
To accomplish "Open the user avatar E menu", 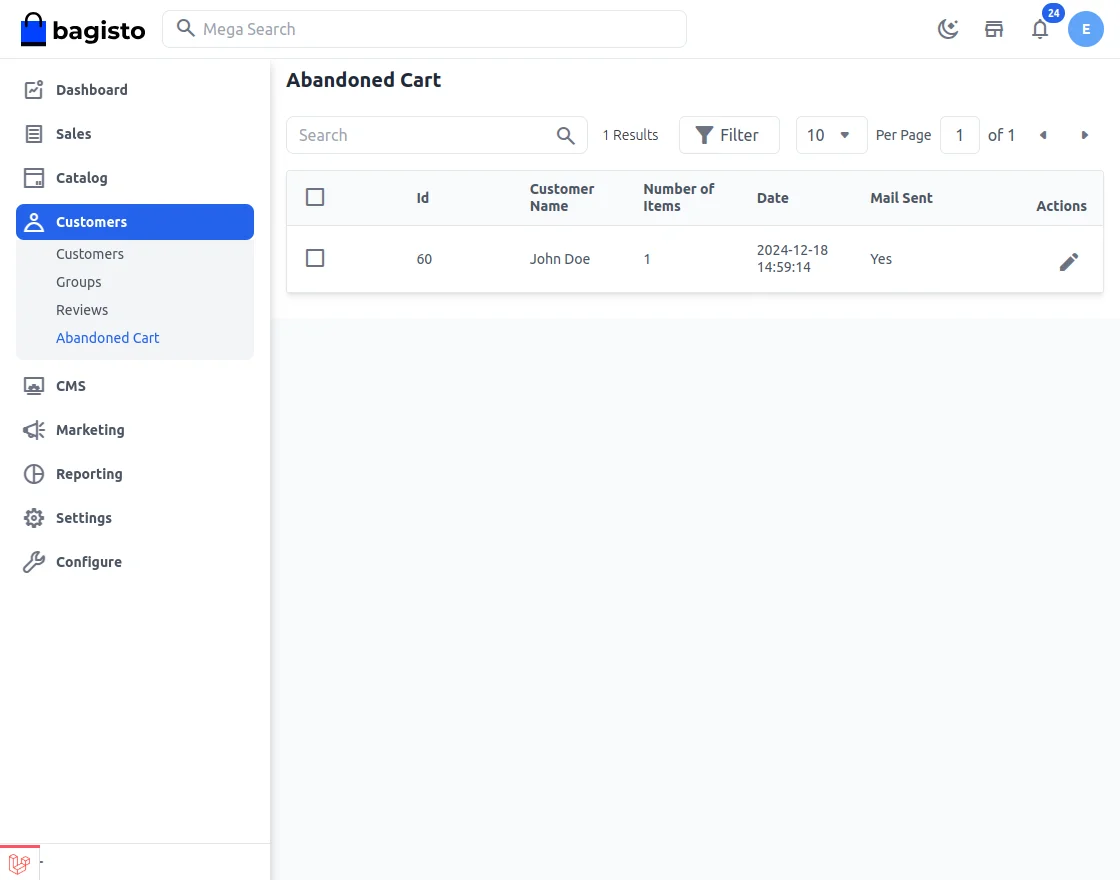I will point(1086,29).
